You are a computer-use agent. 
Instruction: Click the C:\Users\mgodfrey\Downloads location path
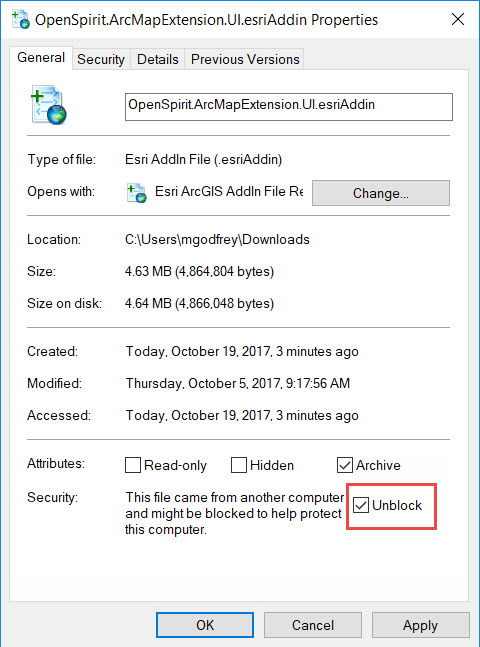(217, 240)
